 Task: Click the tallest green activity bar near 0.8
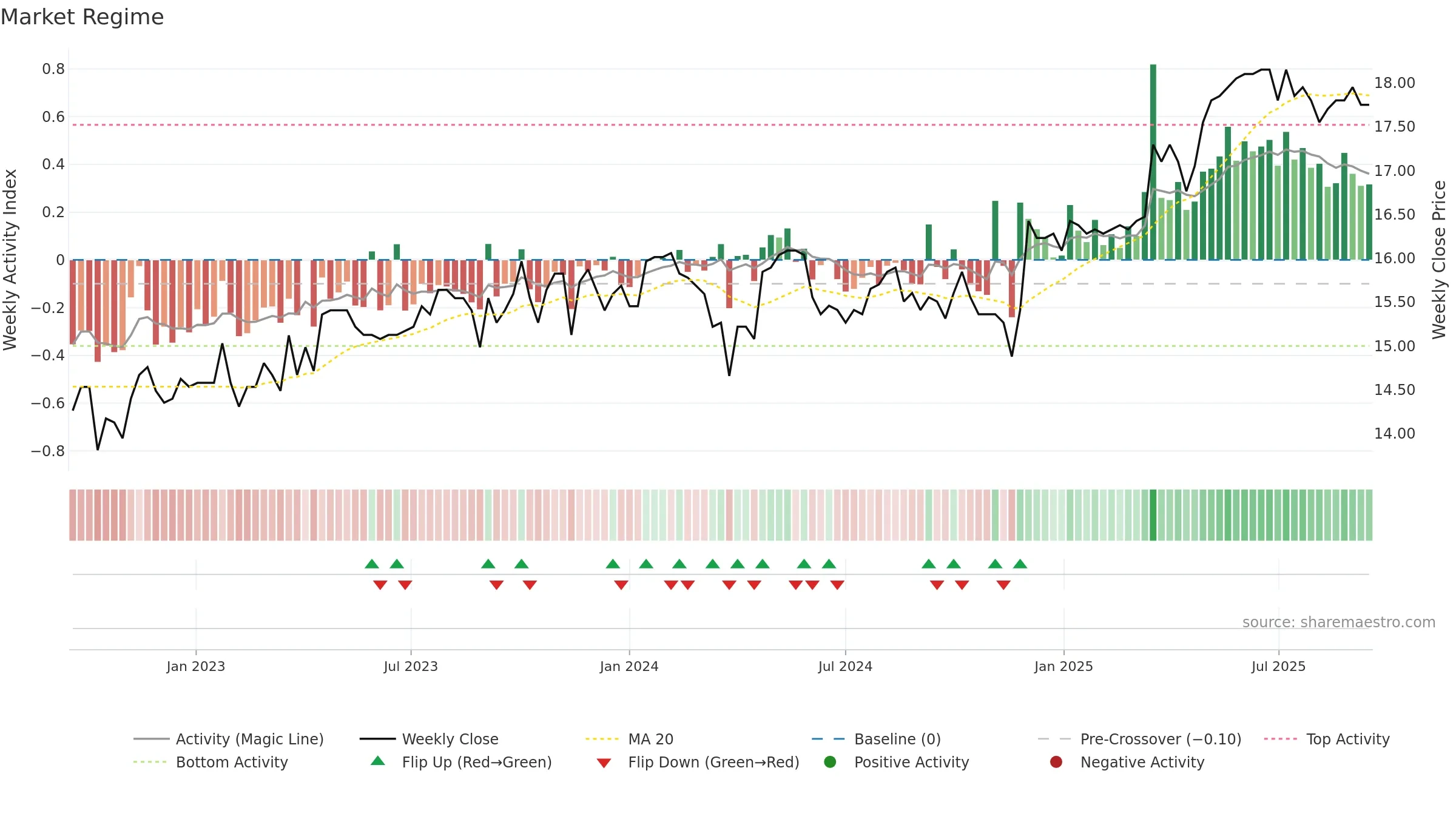pyautogui.click(x=1153, y=162)
